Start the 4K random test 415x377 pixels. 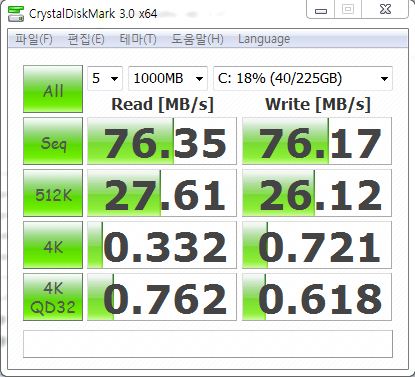[x=53, y=245]
